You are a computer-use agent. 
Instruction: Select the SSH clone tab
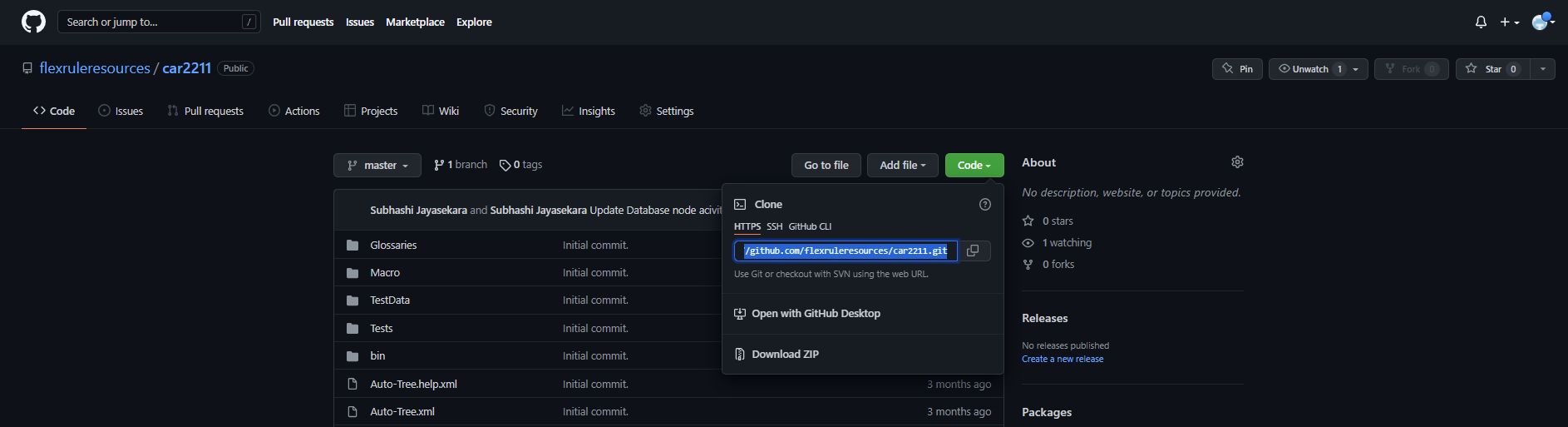[x=774, y=226]
